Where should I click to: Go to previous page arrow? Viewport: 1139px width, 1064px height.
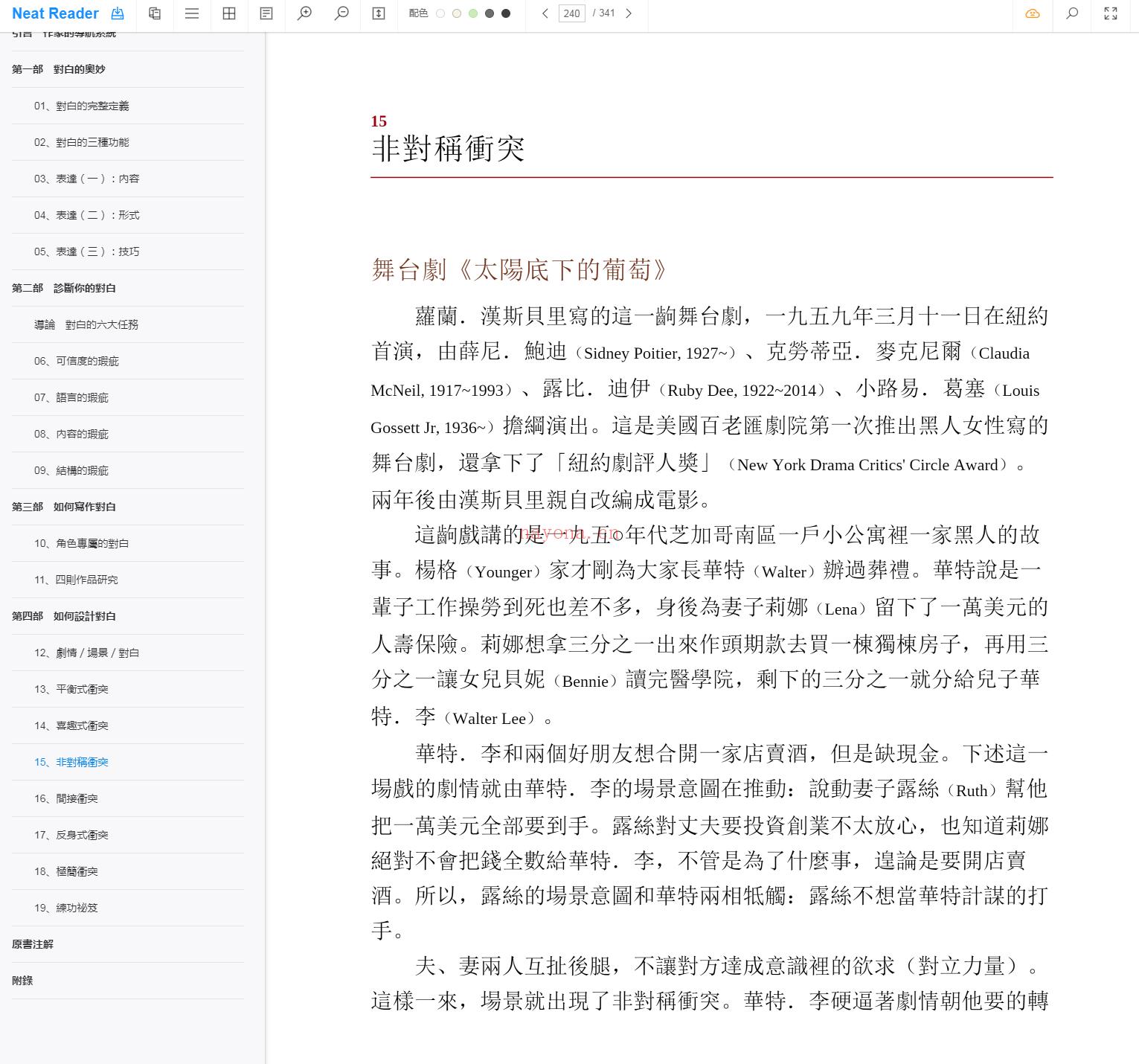tap(545, 13)
